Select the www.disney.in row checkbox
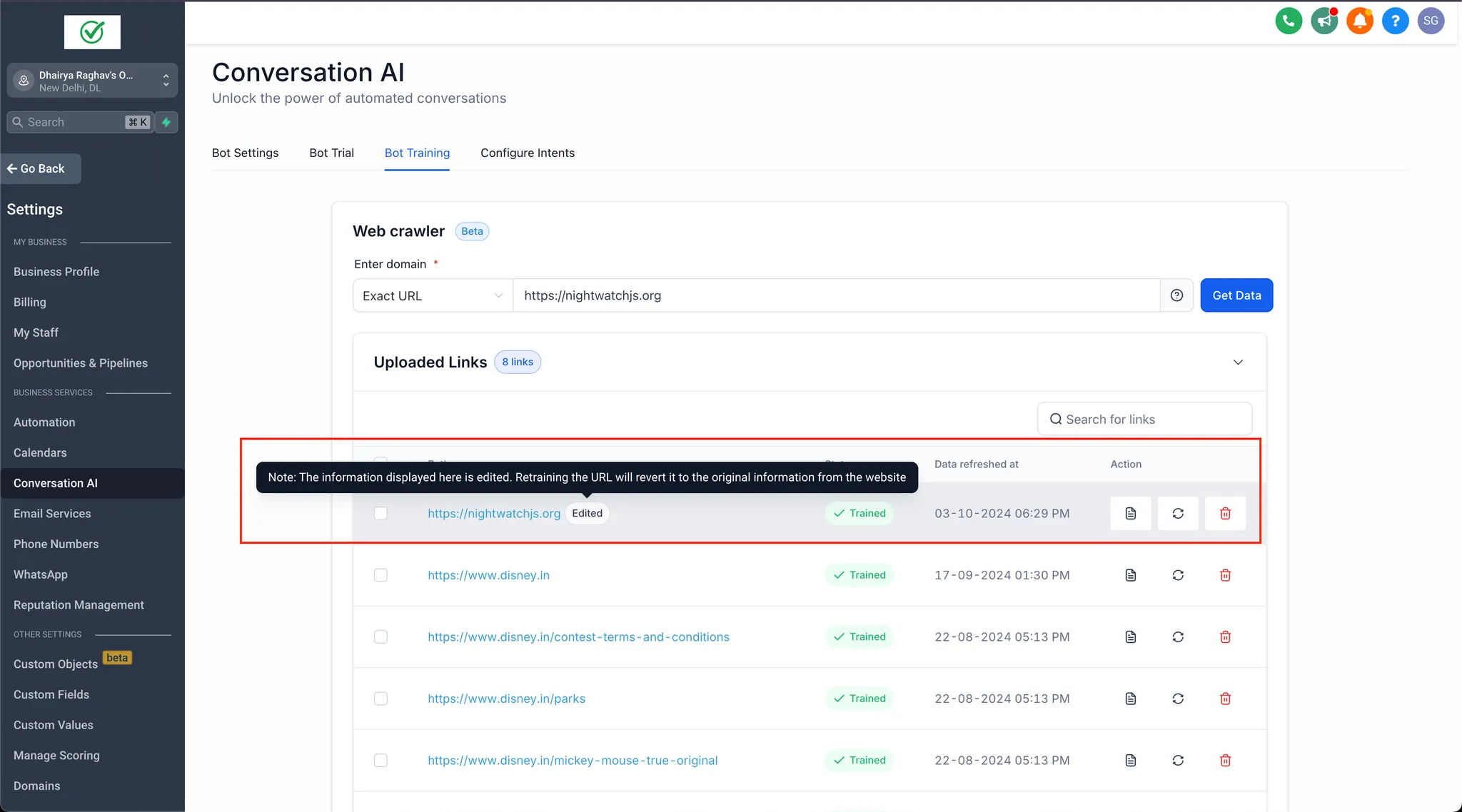The image size is (1462, 812). click(380, 575)
